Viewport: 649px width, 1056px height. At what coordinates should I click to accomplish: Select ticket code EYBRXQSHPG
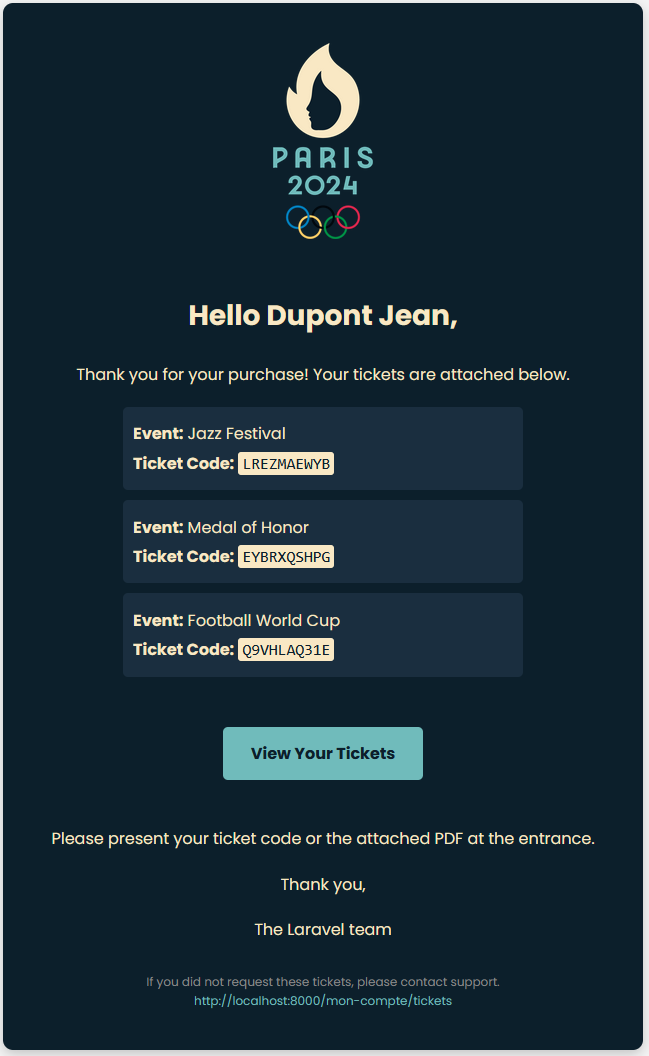286,556
